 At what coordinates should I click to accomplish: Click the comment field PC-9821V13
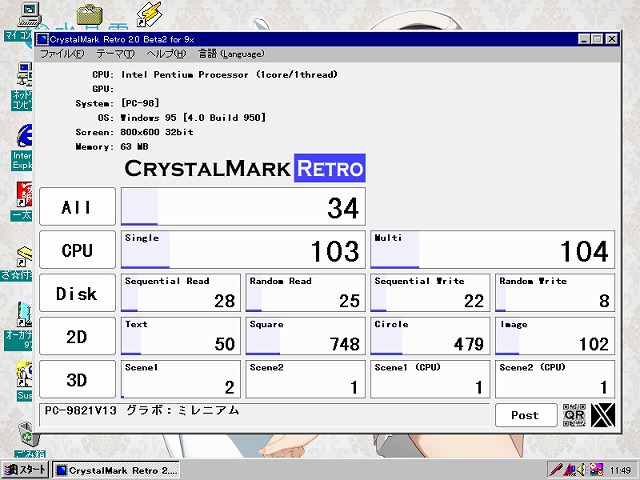[264, 415]
